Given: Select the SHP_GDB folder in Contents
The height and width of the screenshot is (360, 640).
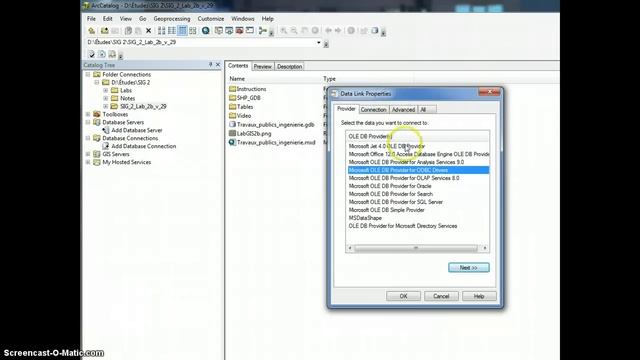Looking at the screenshot, I should (244, 98).
